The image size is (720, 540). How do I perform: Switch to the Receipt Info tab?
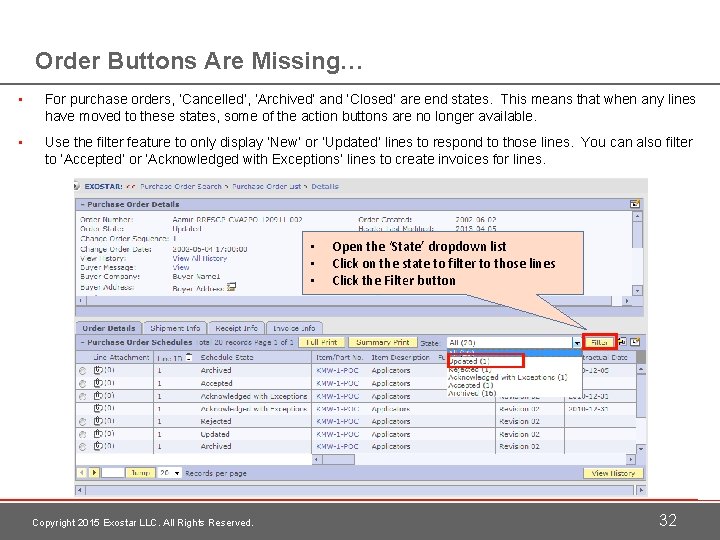(236, 328)
